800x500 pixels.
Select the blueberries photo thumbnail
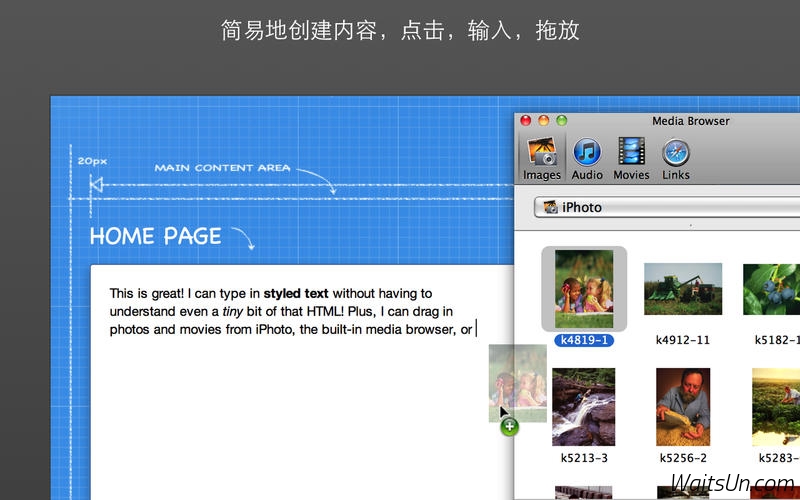tap(771, 289)
